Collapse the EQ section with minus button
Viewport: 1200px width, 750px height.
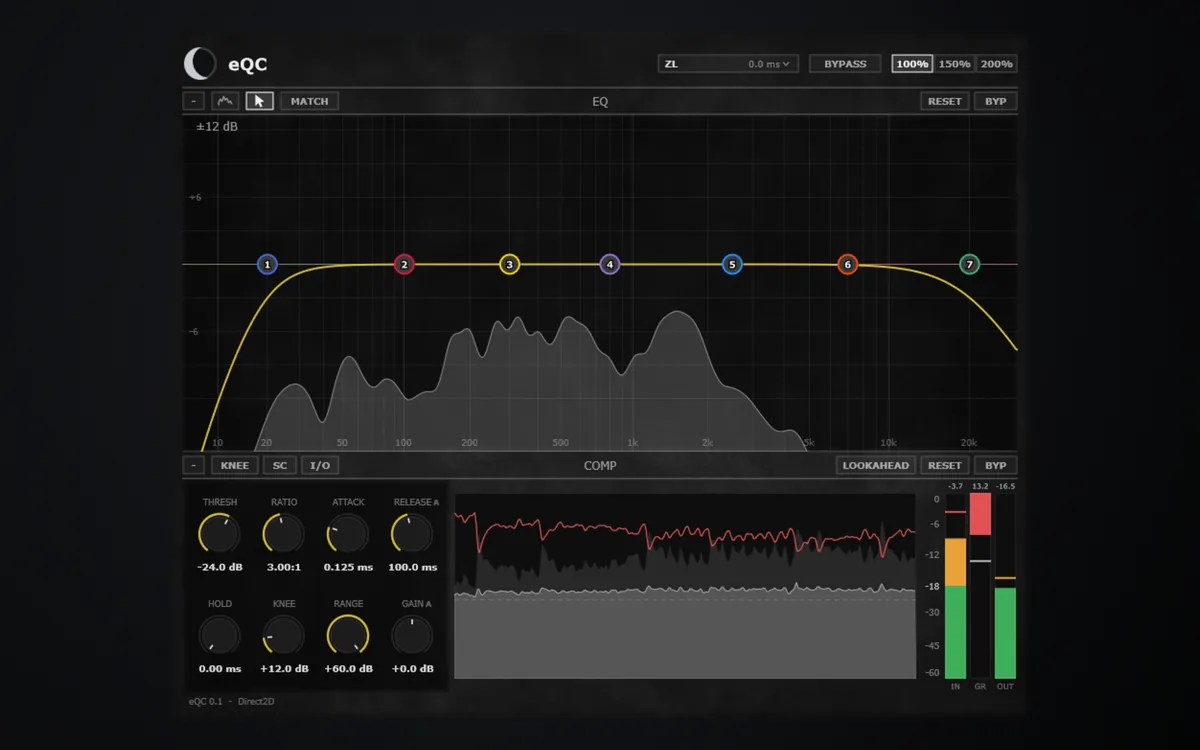[195, 101]
